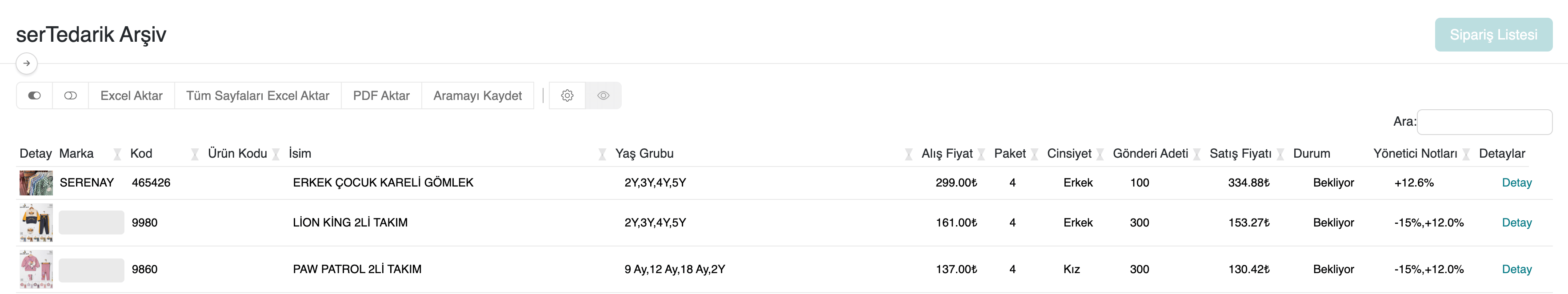Open Detay link for SERENAY shirt row
Image resolution: width=1568 pixels, height=294 pixels.
[x=1516, y=183]
